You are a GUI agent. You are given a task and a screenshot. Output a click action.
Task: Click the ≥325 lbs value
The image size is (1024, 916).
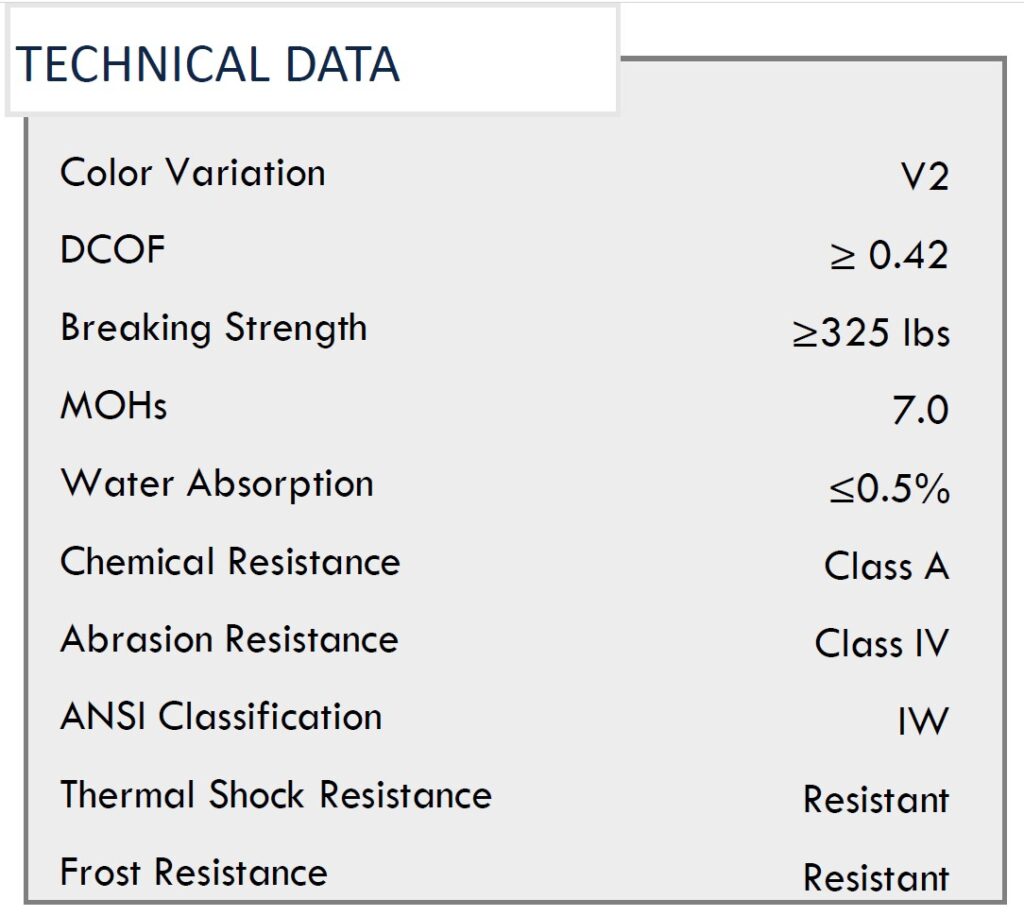pyautogui.click(x=871, y=332)
